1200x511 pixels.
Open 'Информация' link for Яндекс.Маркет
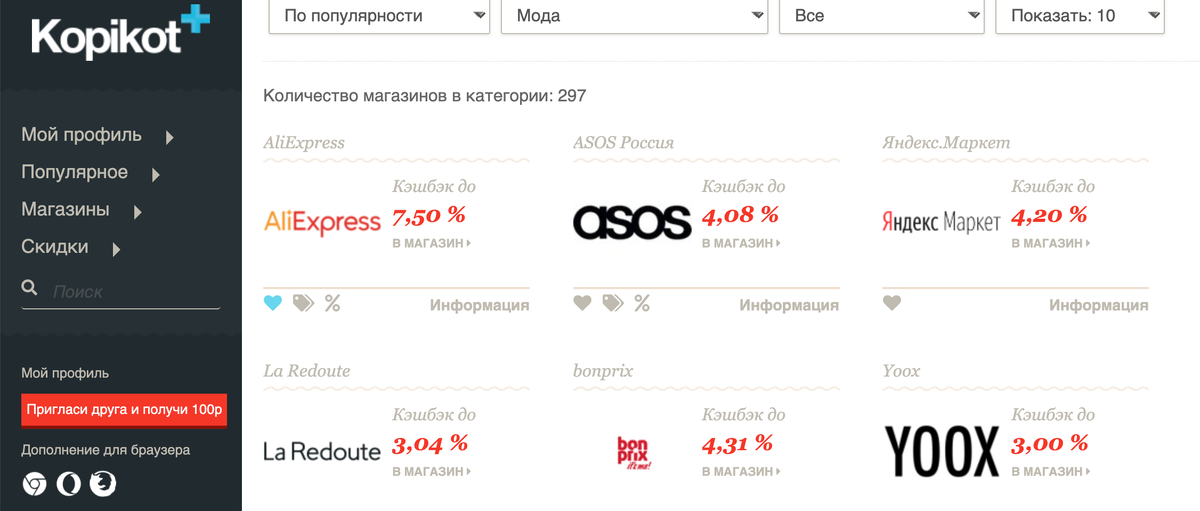(1098, 305)
